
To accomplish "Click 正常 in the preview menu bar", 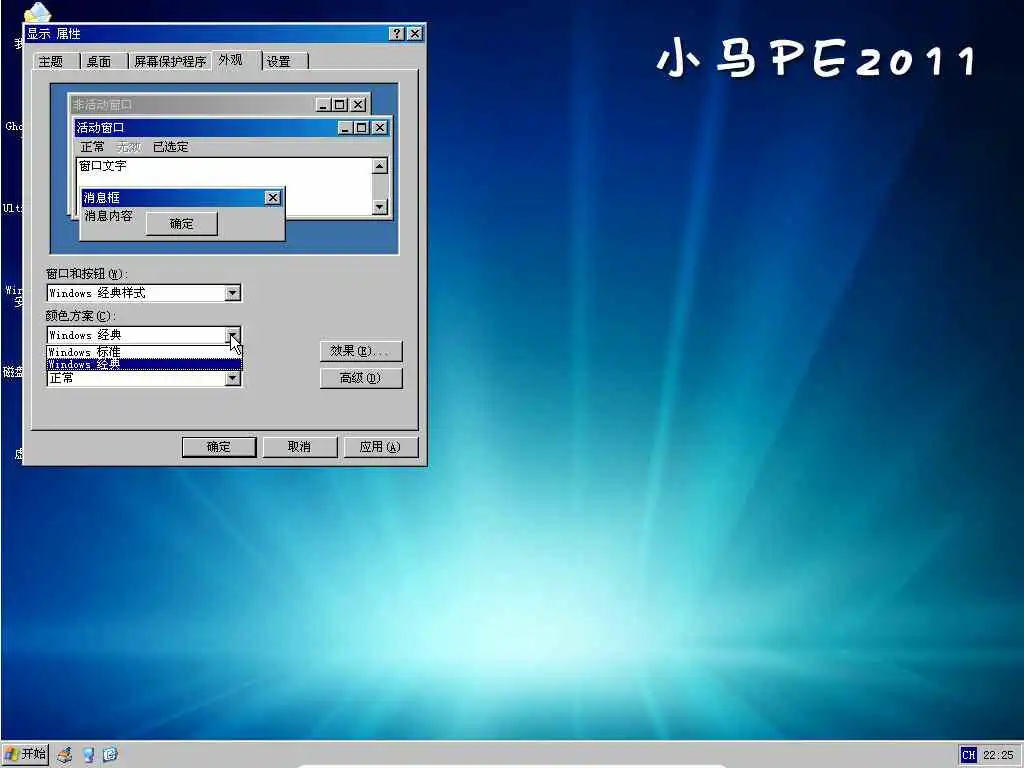I will pos(92,147).
